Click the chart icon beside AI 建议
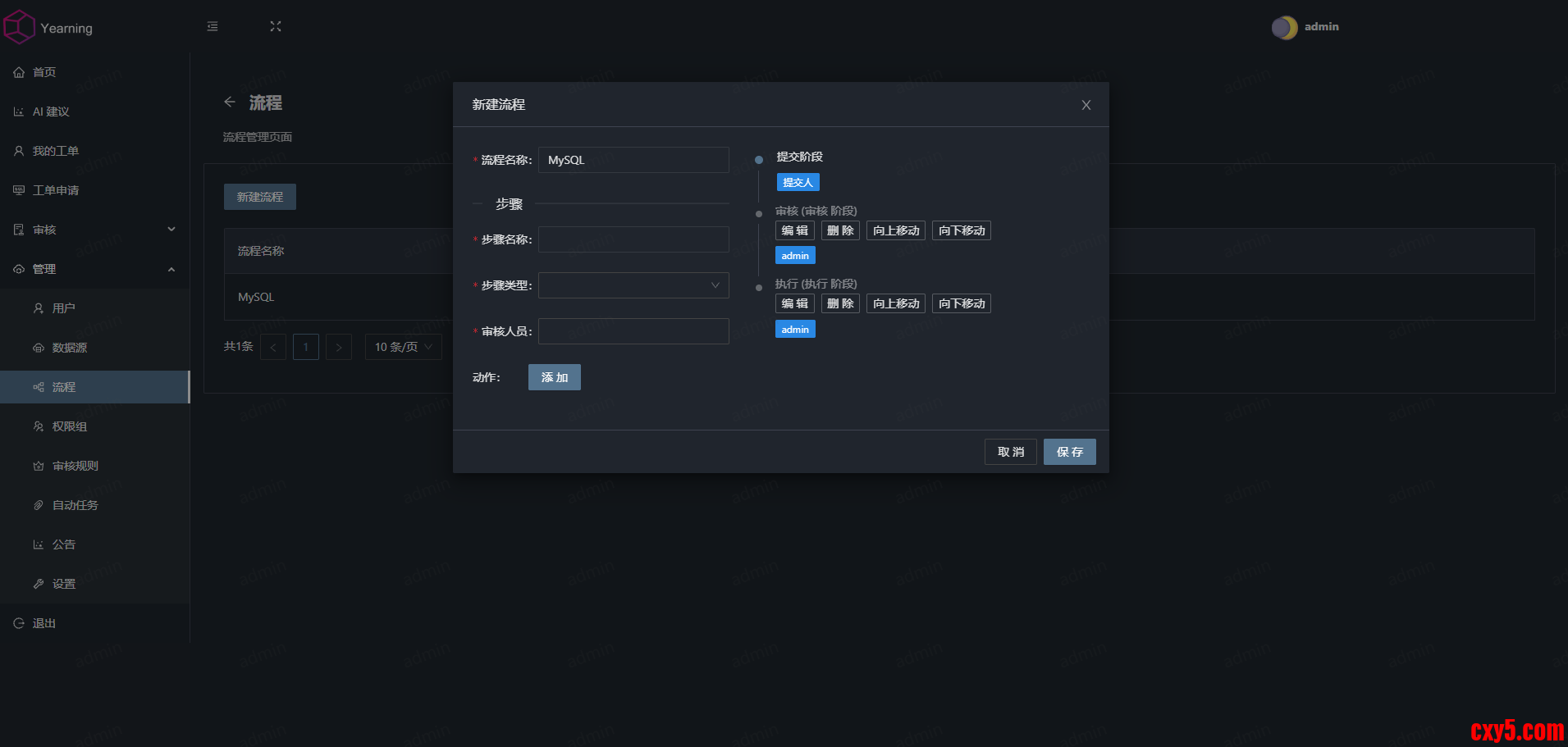1568x747 pixels. pos(19,112)
